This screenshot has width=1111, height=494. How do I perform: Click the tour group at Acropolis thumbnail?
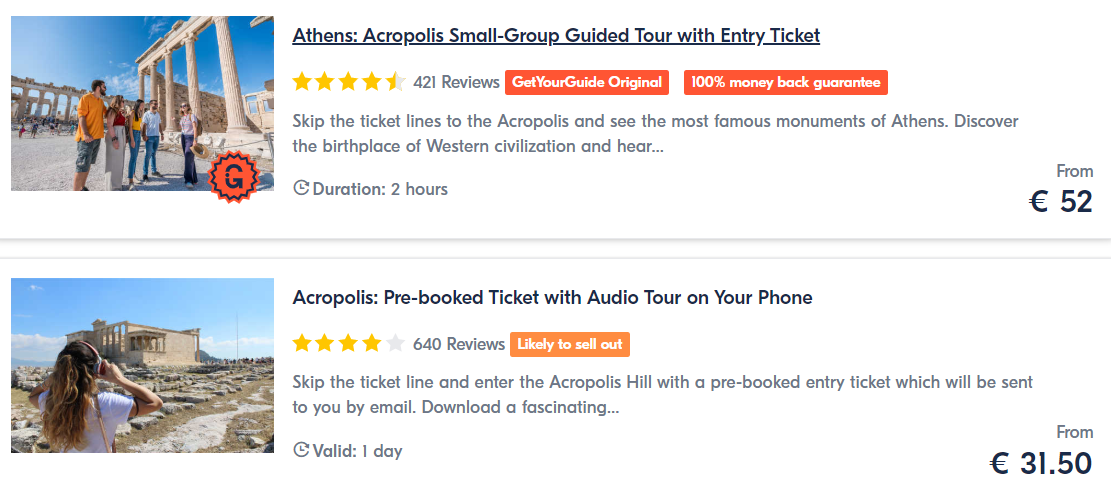point(142,103)
